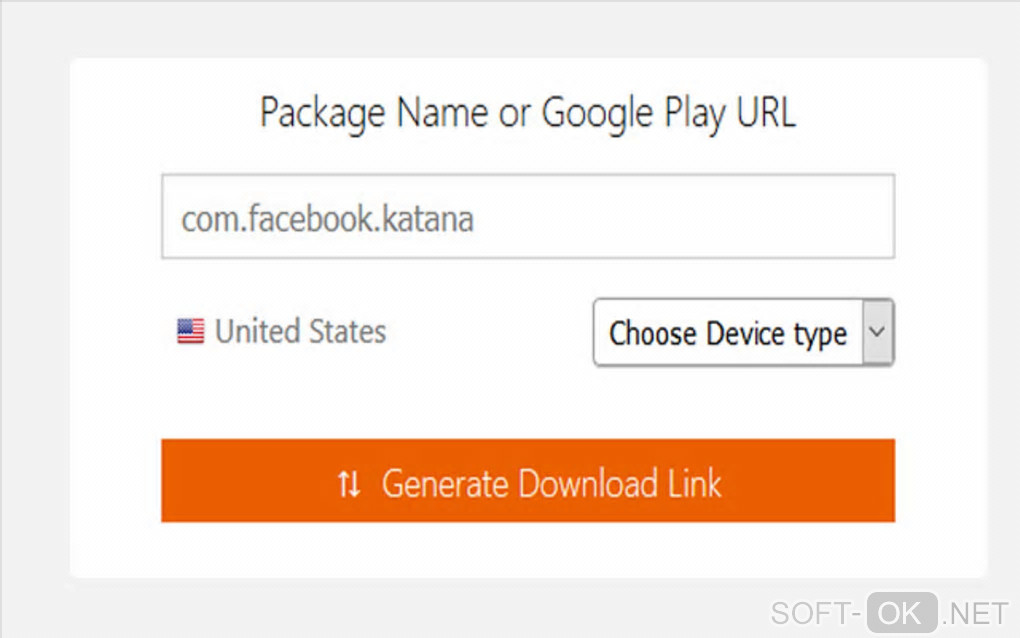
Task: Click the right end of the package input box
Action: point(870,217)
